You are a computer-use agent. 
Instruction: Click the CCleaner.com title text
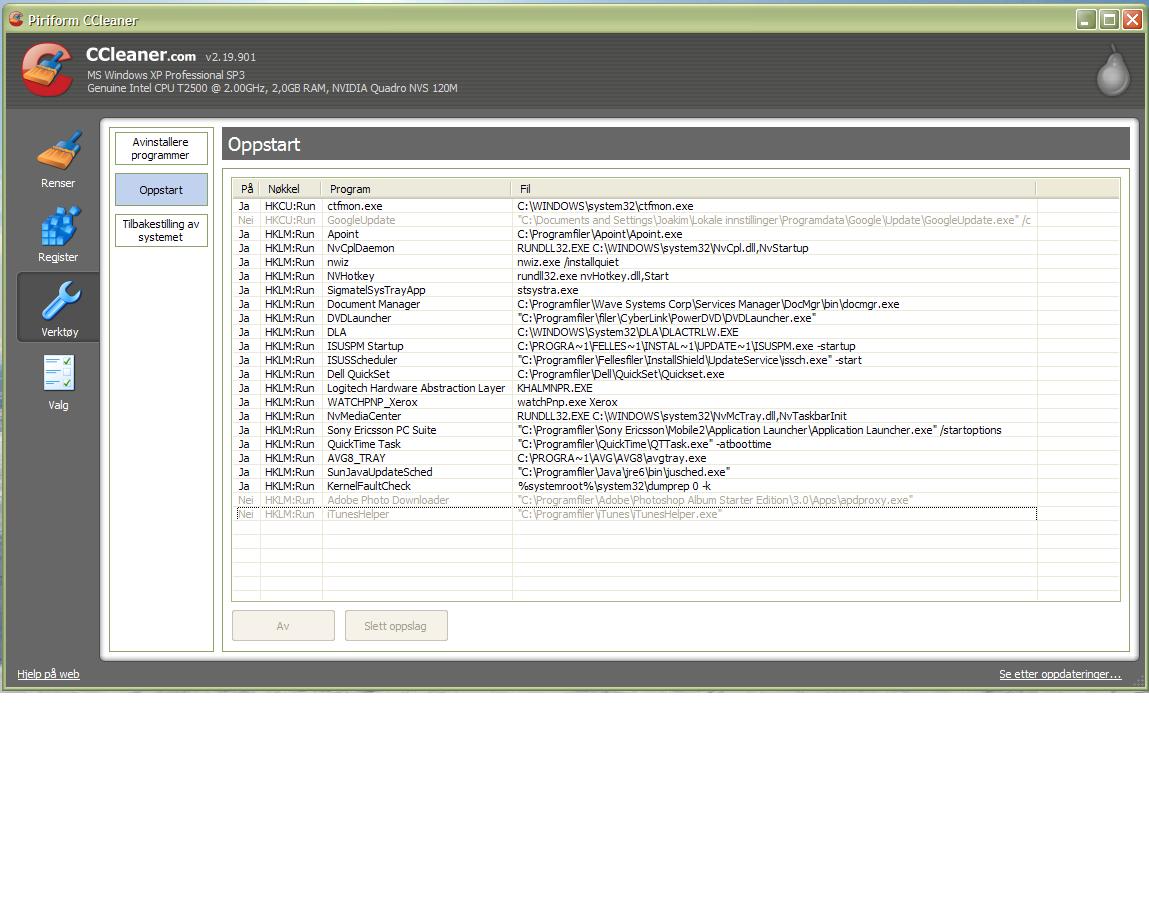coord(141,55)
